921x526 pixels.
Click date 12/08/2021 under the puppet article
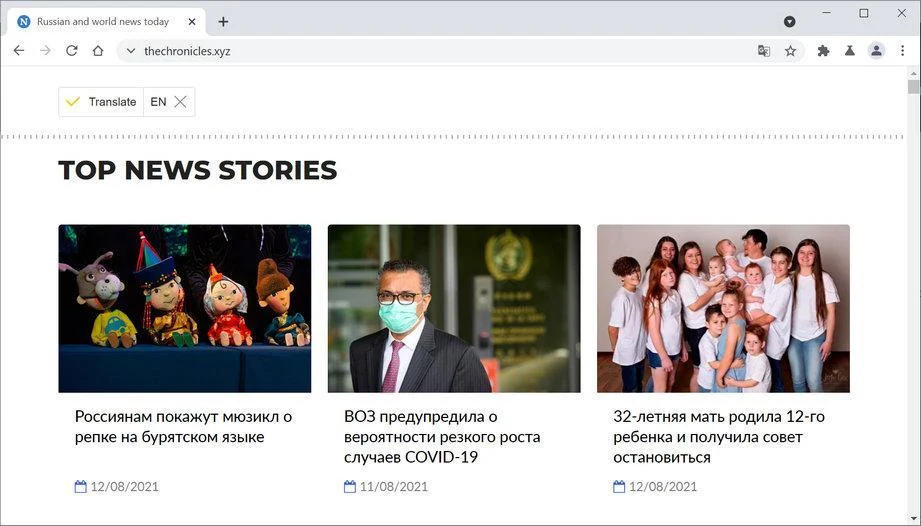[125, 487]
